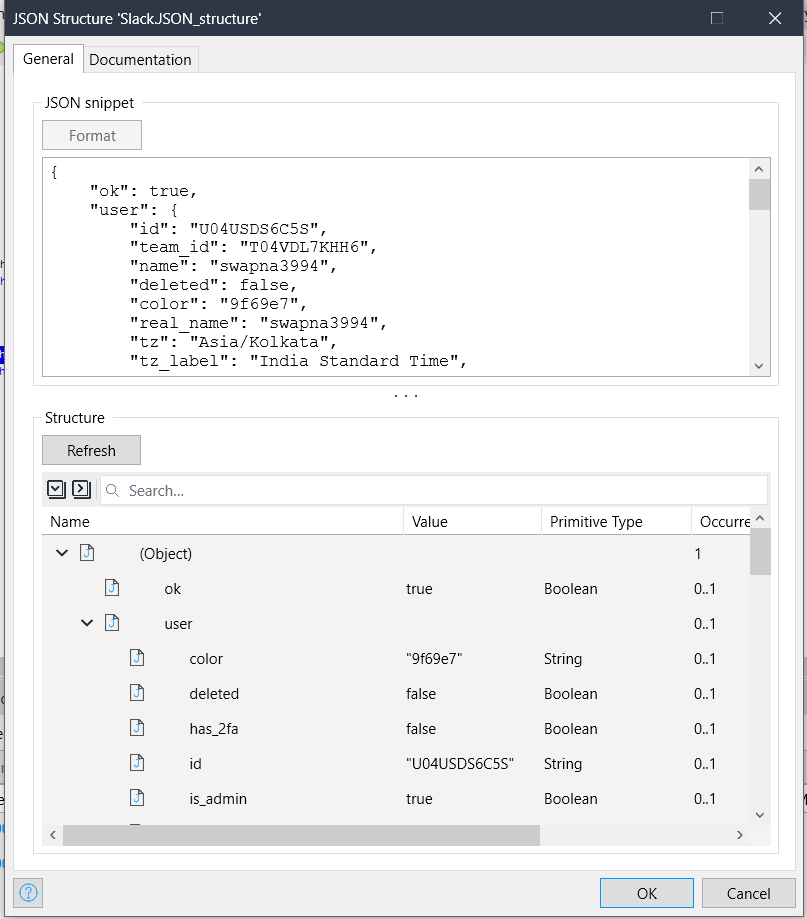Click the expand all tree icon
Image resolution: width=807 pixels, height=919 pixels.
click(56, 489)
